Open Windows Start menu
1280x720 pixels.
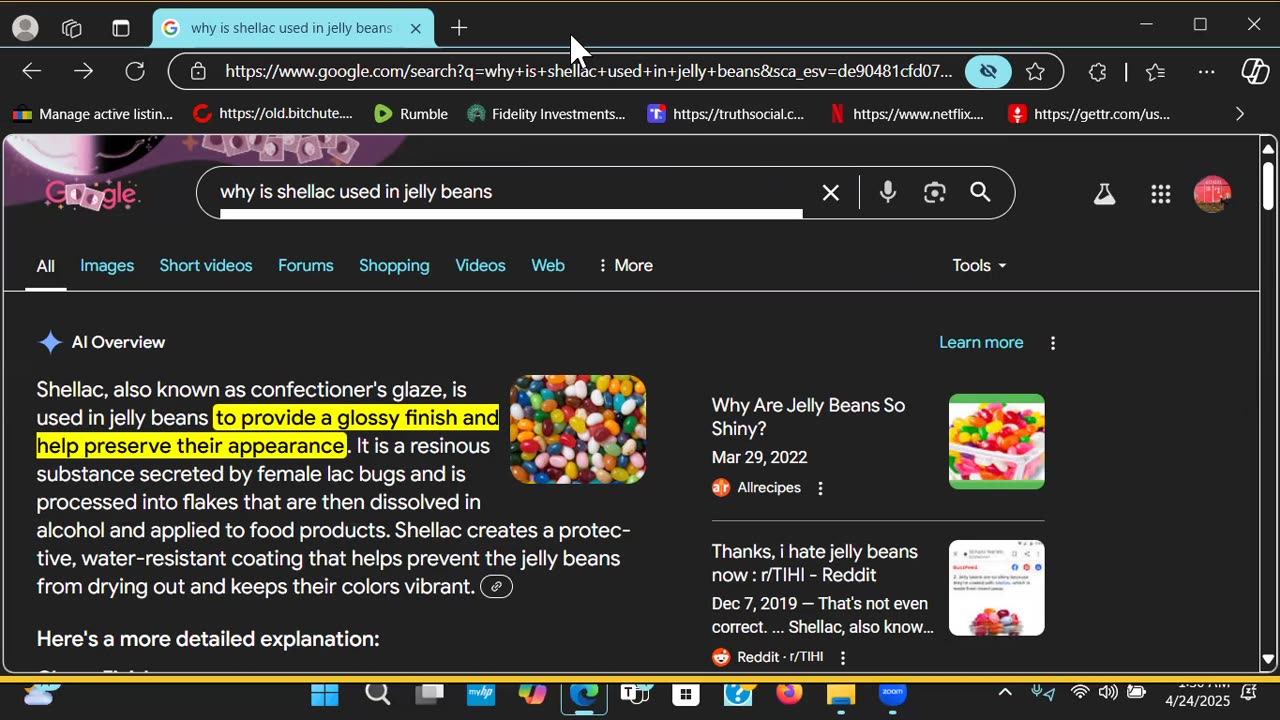pyautogui.click(x=325, y=694)
